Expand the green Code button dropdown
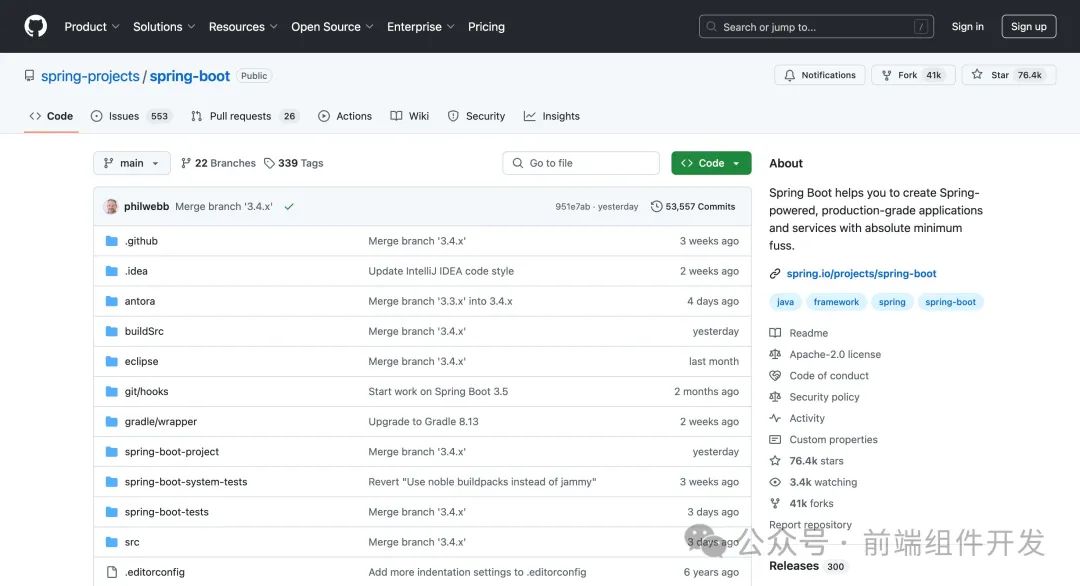This screenshot has height=586, width=1080. pos(711,163)
